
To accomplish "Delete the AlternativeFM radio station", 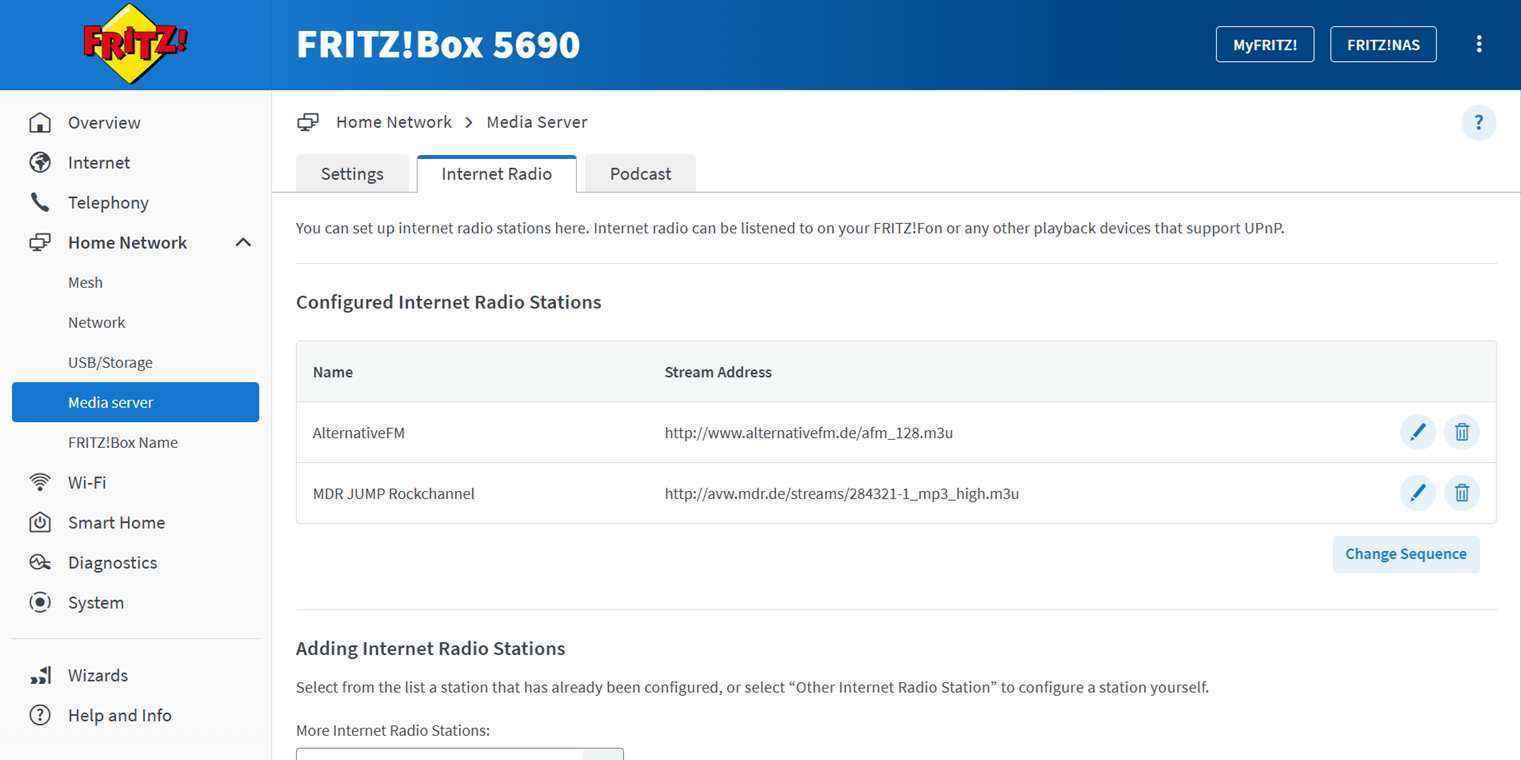I will pos(1462,432).
